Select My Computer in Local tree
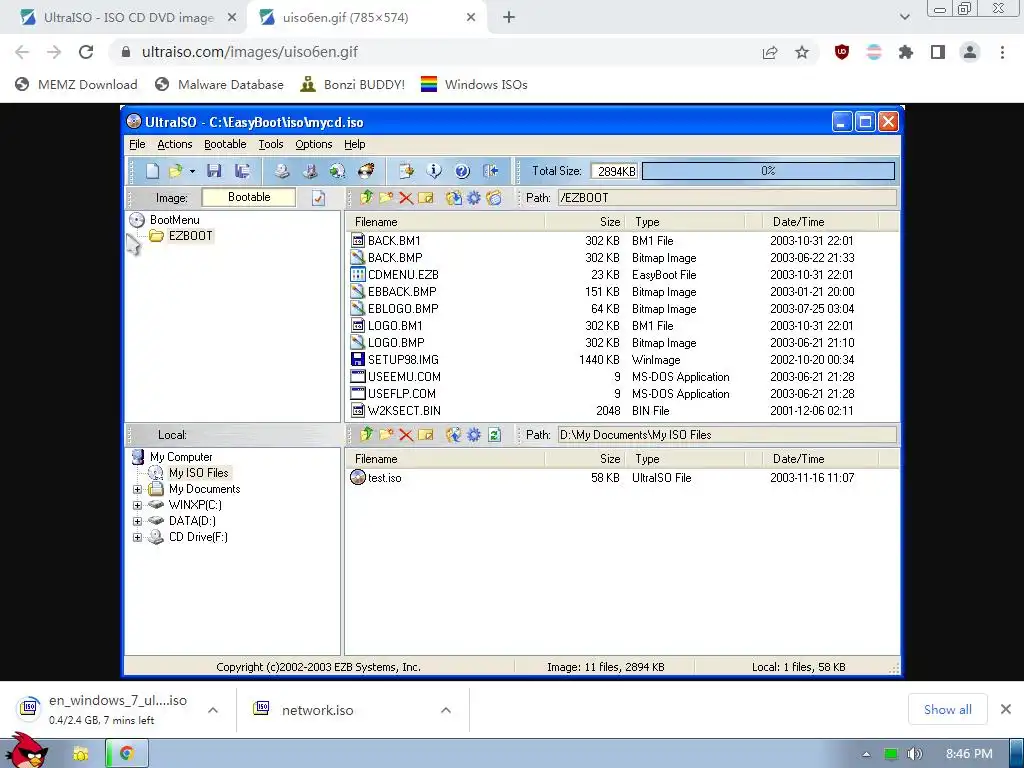Viewport: 1024px width, 768px height. pyautogui.click(x=181, y=457)
